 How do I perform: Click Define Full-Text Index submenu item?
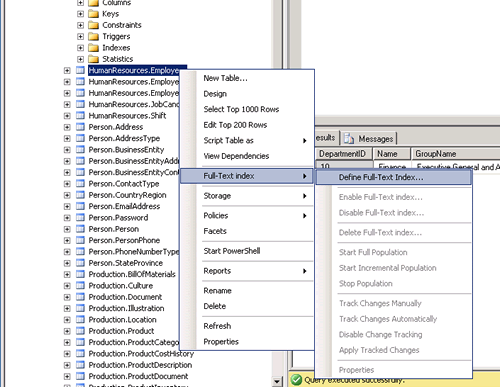point(394,177)
